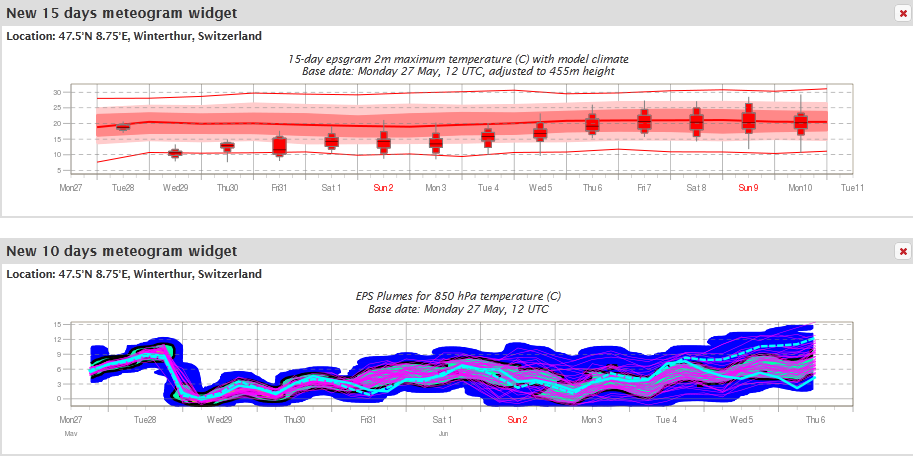Click the Mon 3 label on the epsgram axis
This screenshot has width=913, height=457.
[436, 188]
